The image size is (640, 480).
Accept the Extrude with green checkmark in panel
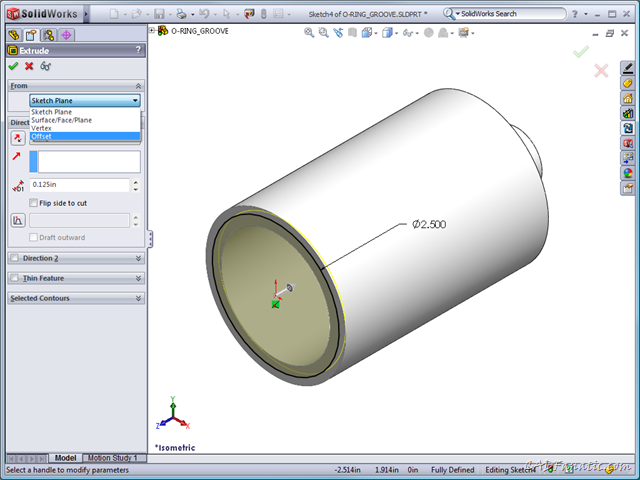[x=13, y=66]
